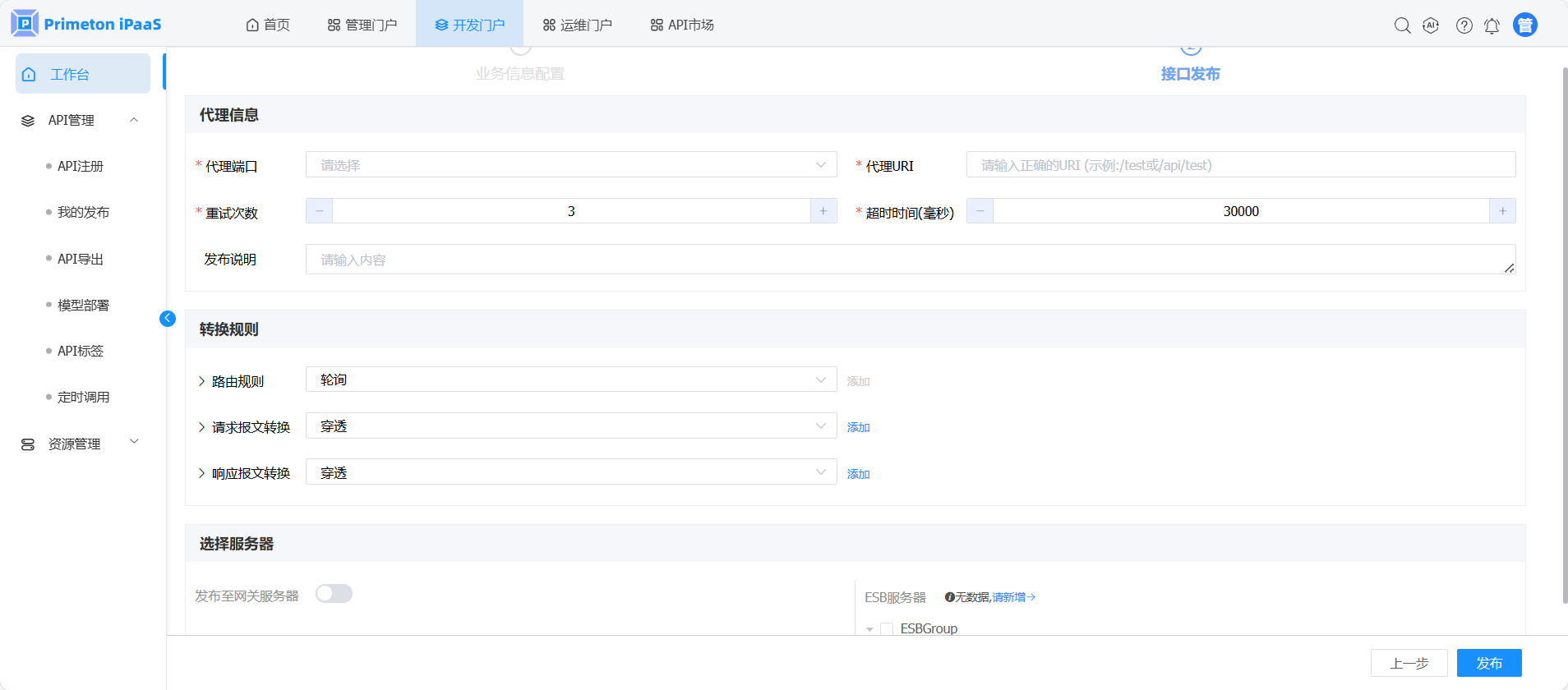Click the notification bell icon
1568x690 pixels.
coord(1492,25)
